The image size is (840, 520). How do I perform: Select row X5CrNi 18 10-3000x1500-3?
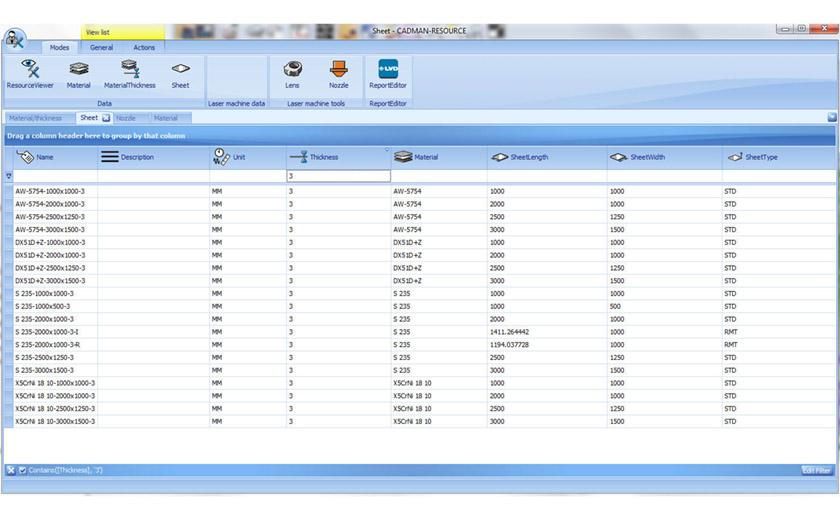(x=420, y=421)
